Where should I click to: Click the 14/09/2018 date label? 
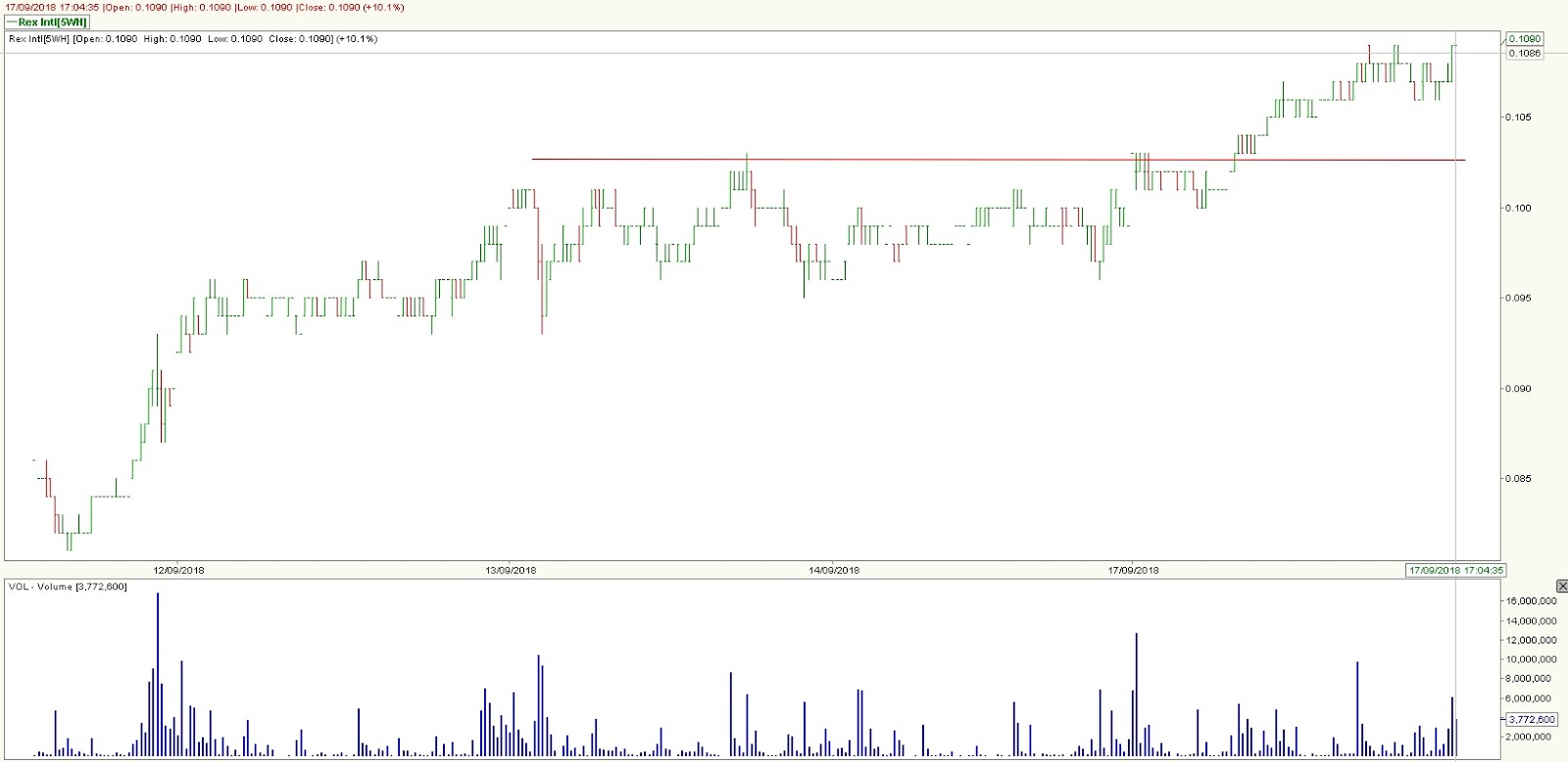pos(834,570)
